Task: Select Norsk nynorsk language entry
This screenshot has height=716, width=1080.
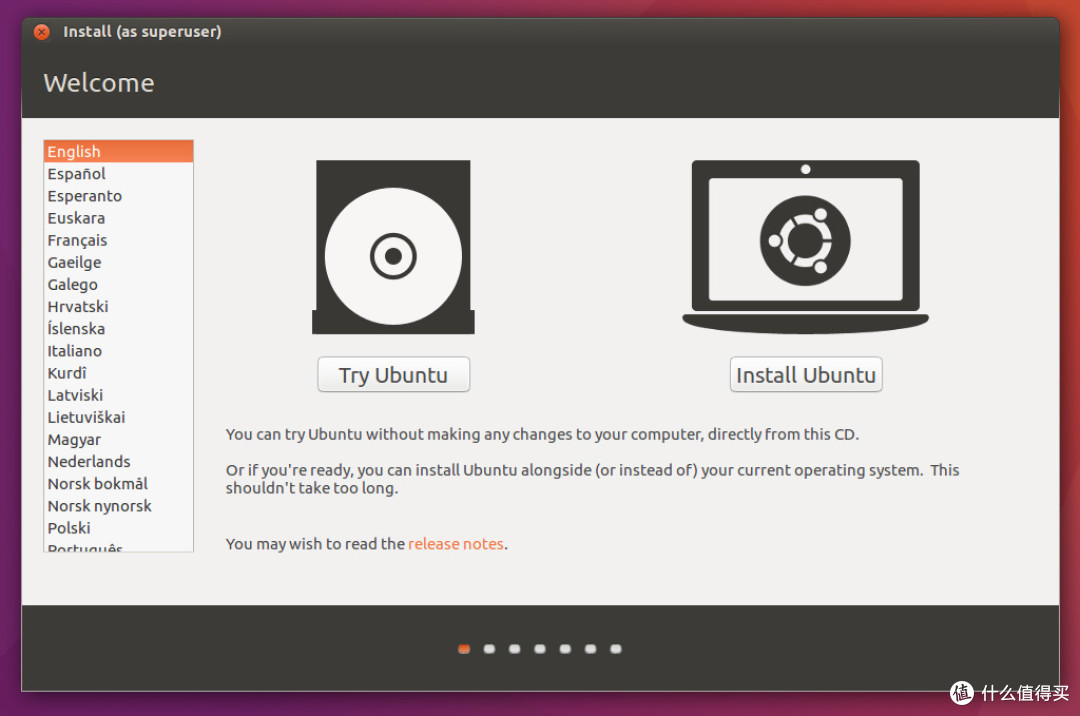Action: coord(118,505)
